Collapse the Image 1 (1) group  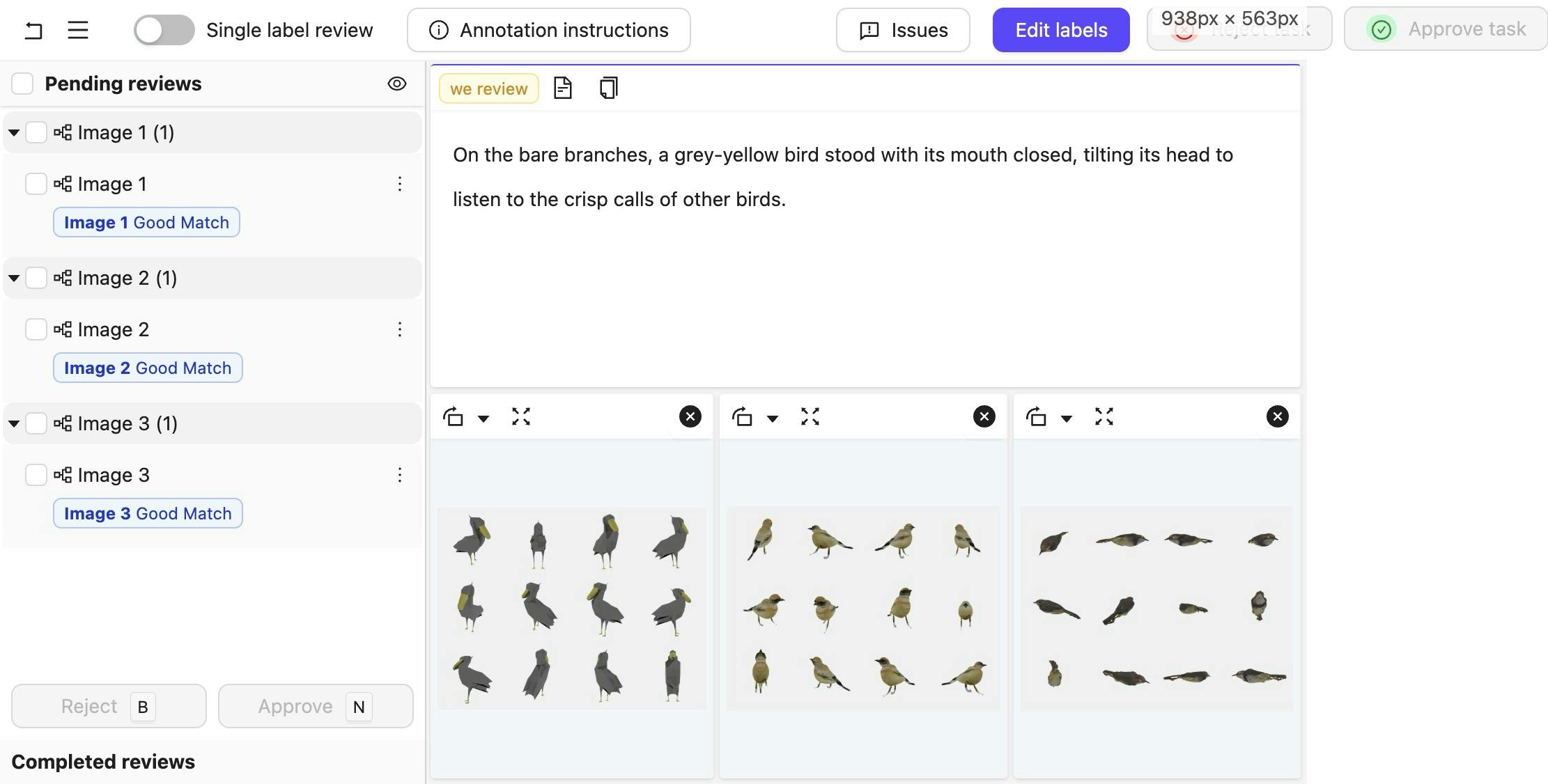pyautogui.click(x=14, y=132)
